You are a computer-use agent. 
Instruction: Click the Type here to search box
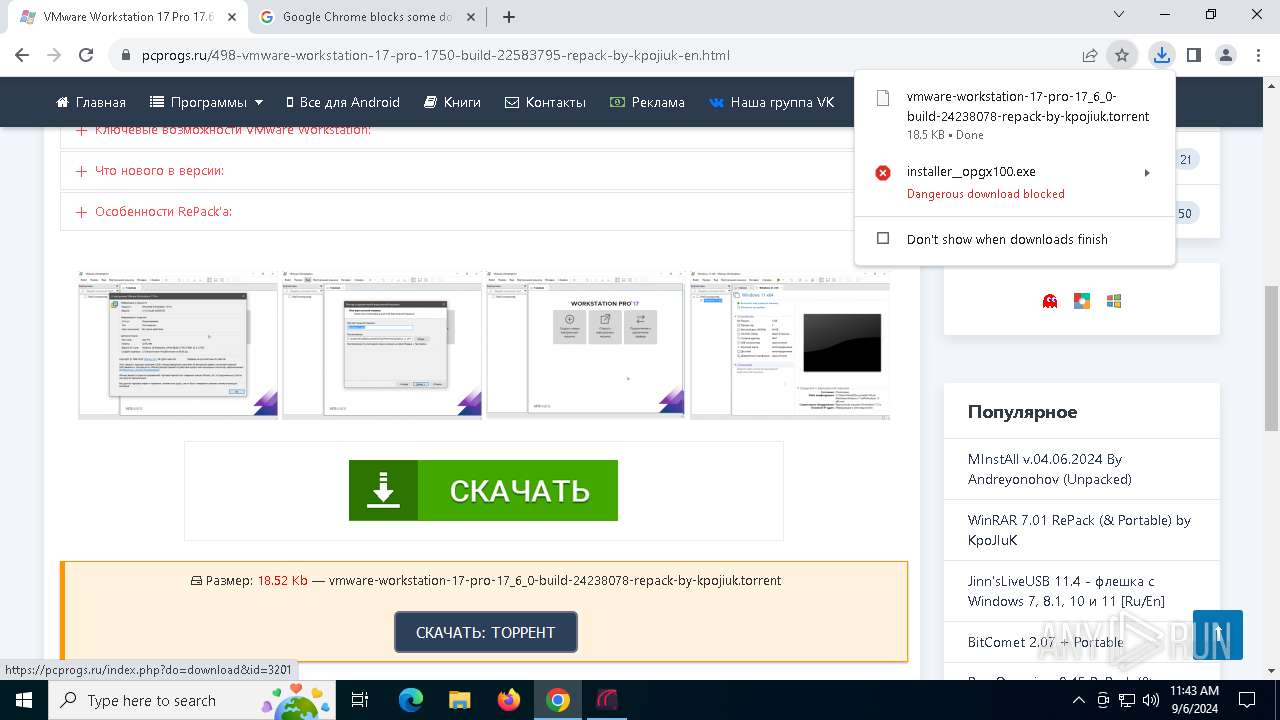click(x=191, y=700)
